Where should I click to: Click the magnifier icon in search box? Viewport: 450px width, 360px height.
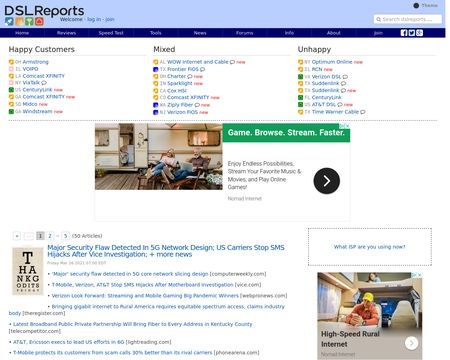[x=378, y=19]
